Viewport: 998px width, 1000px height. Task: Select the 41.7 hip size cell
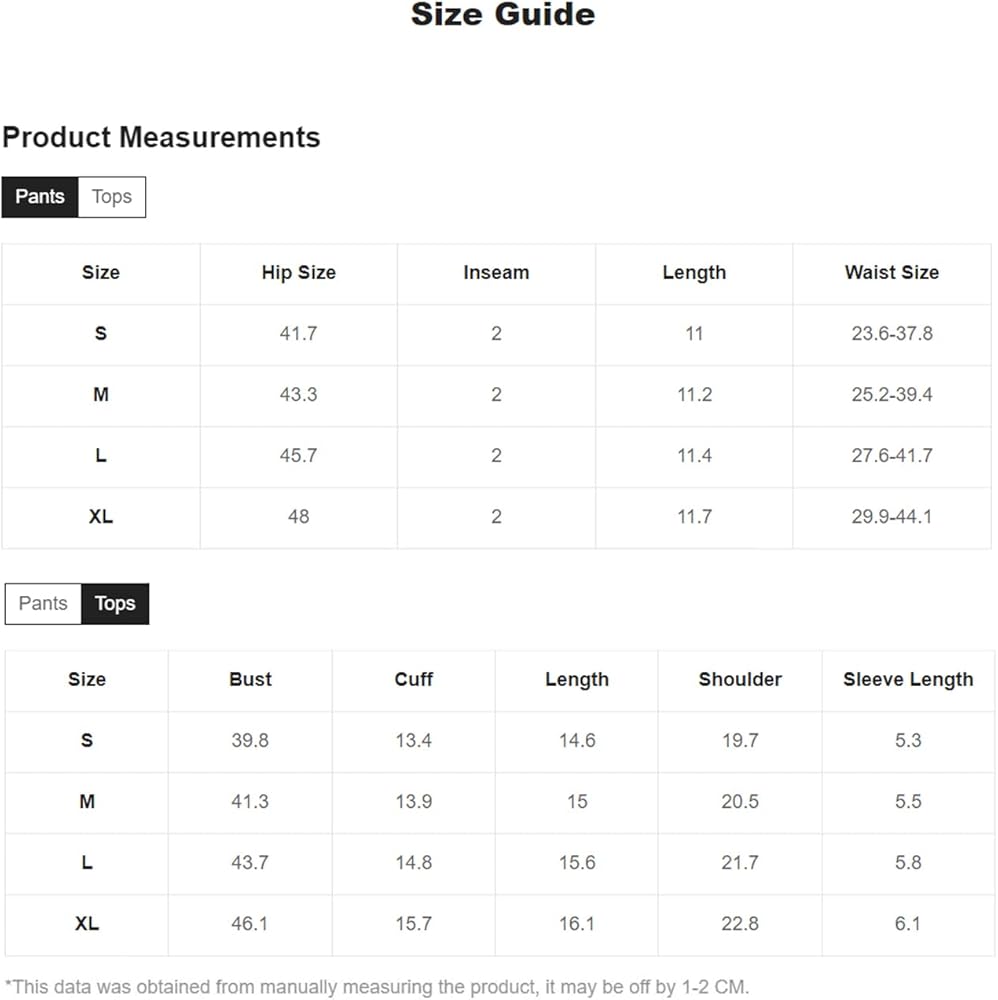click(298, 334)
